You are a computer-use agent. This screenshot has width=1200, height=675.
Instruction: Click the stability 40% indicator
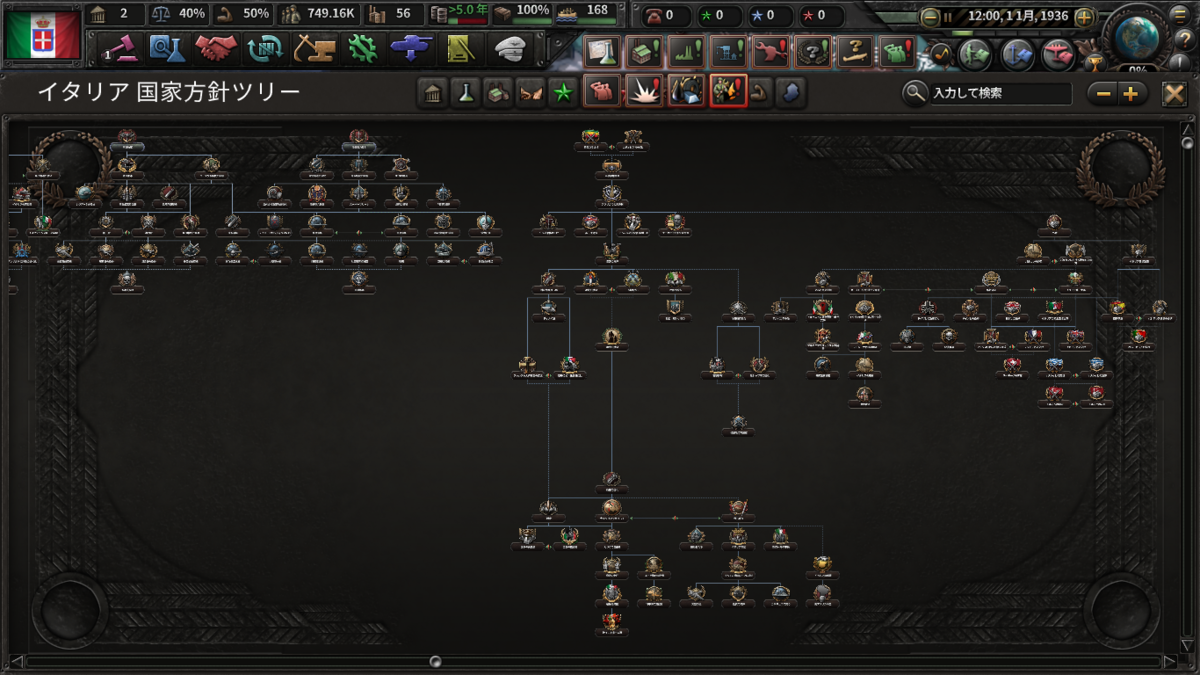178,14
